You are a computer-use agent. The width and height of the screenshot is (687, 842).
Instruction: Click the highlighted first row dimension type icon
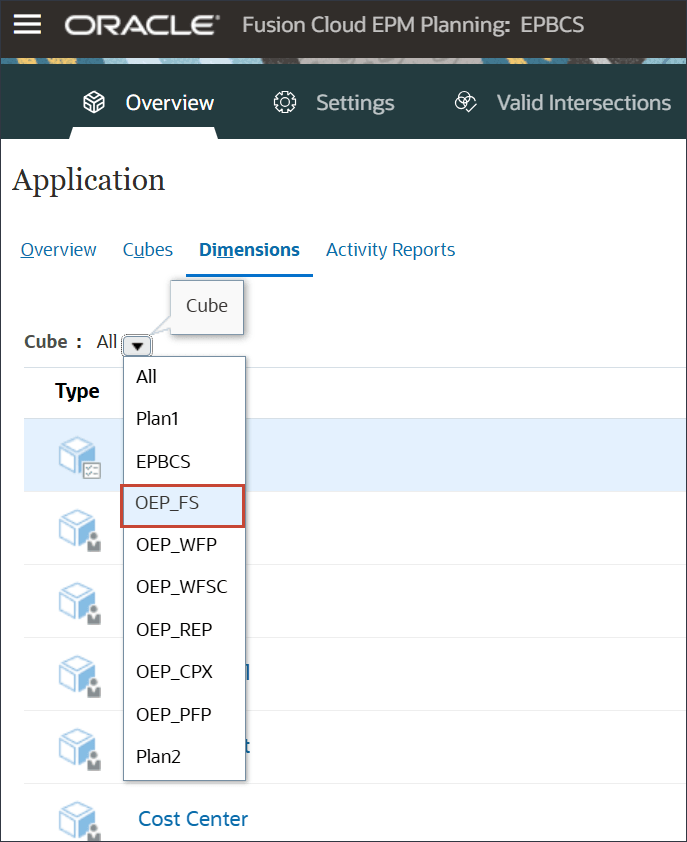(x=79, y=457)
